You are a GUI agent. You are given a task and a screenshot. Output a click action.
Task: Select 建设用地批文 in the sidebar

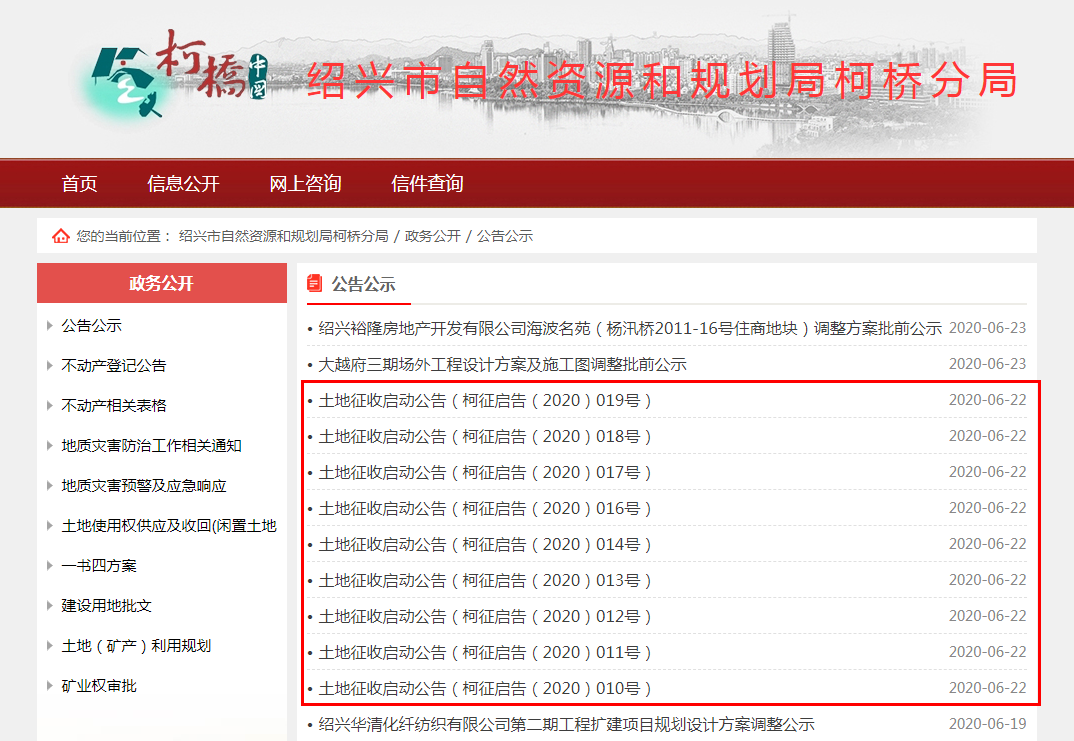pyautogui.click(x=106, y=606)
